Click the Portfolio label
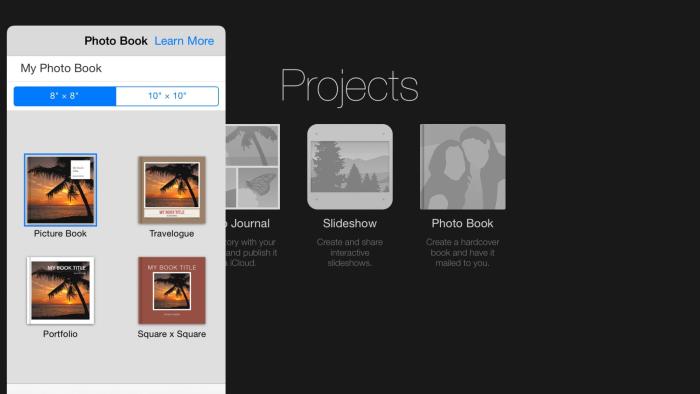Screen dimensions: 700x394 pyautogui.click(x=60, y=334)
